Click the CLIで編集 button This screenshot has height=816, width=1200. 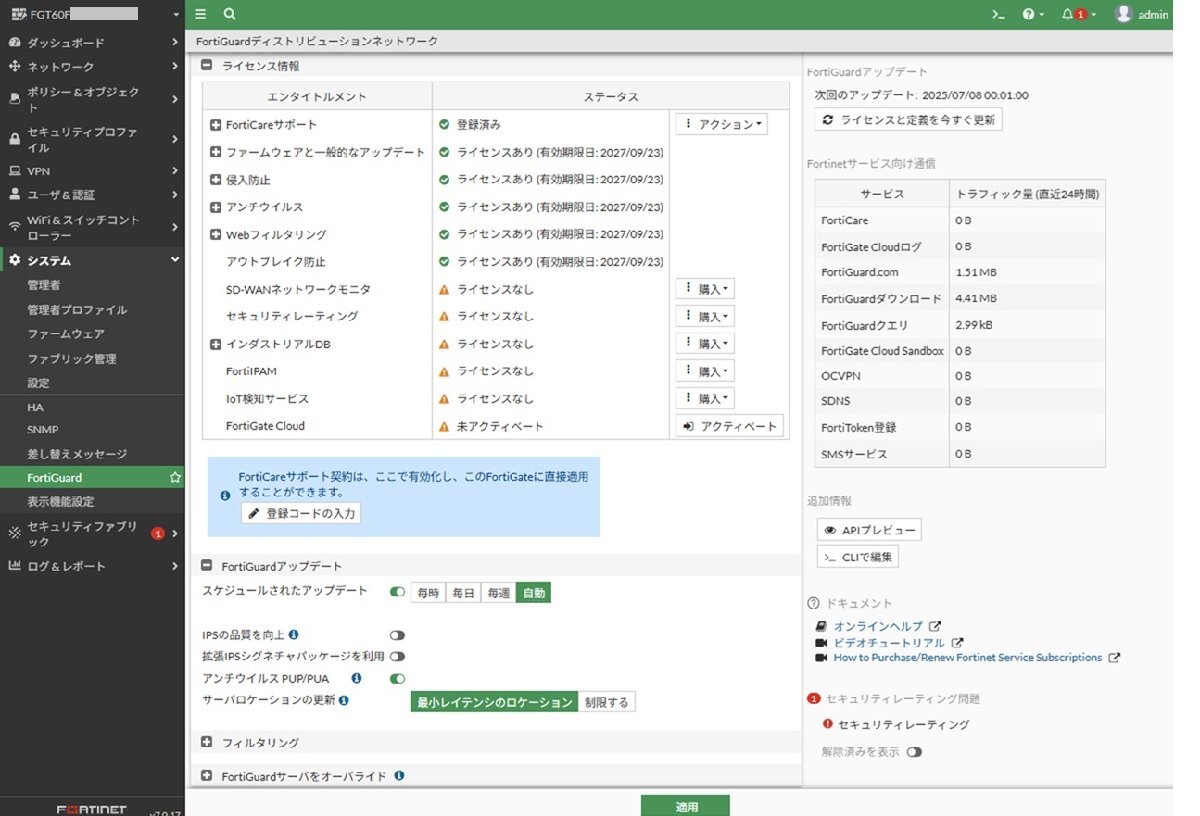click(858, 557)
